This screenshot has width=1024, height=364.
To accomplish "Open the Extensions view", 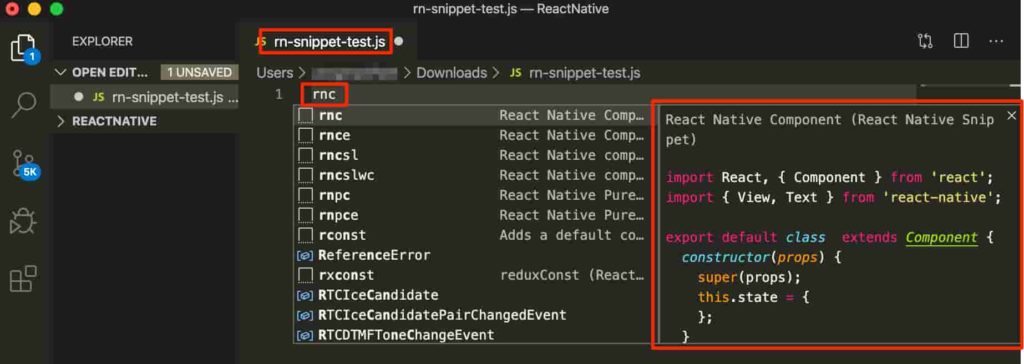I will coord(24,279).
